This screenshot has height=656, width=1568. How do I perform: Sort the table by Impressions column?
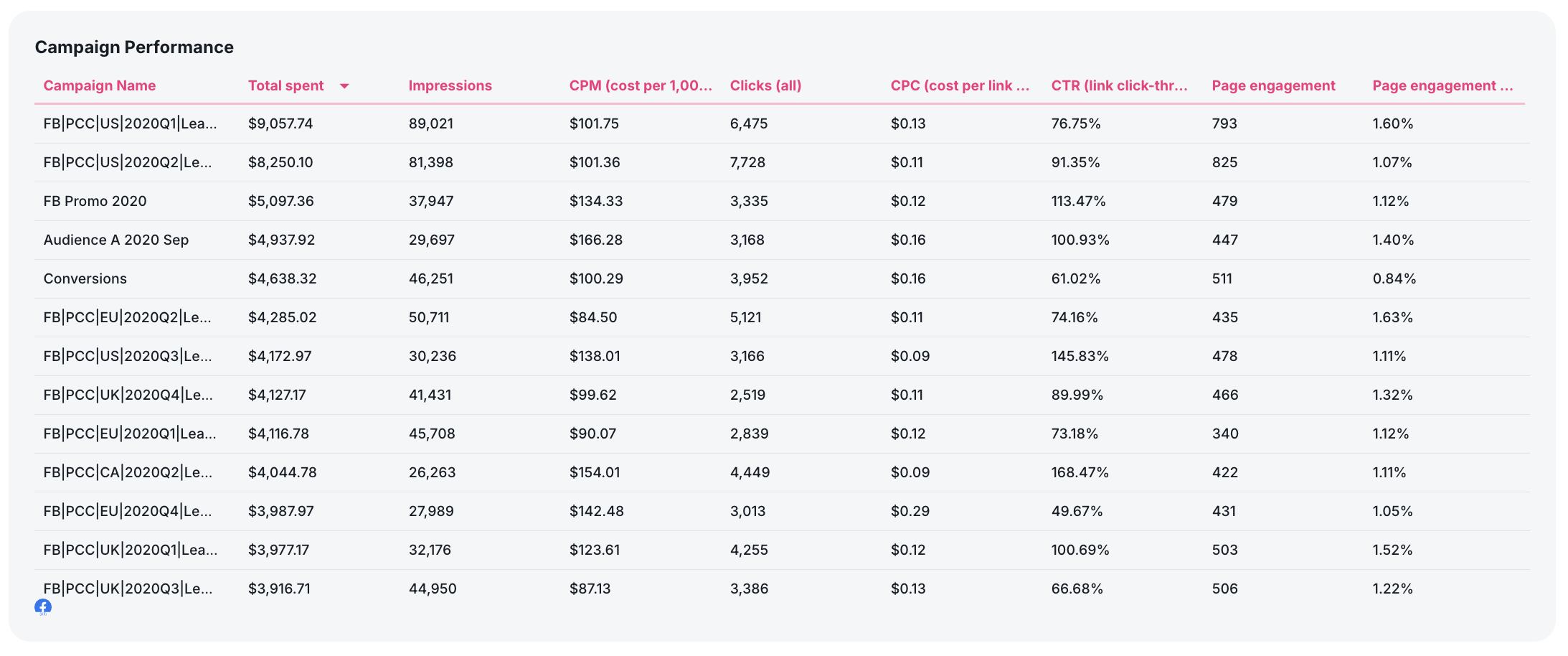(450, 85)
